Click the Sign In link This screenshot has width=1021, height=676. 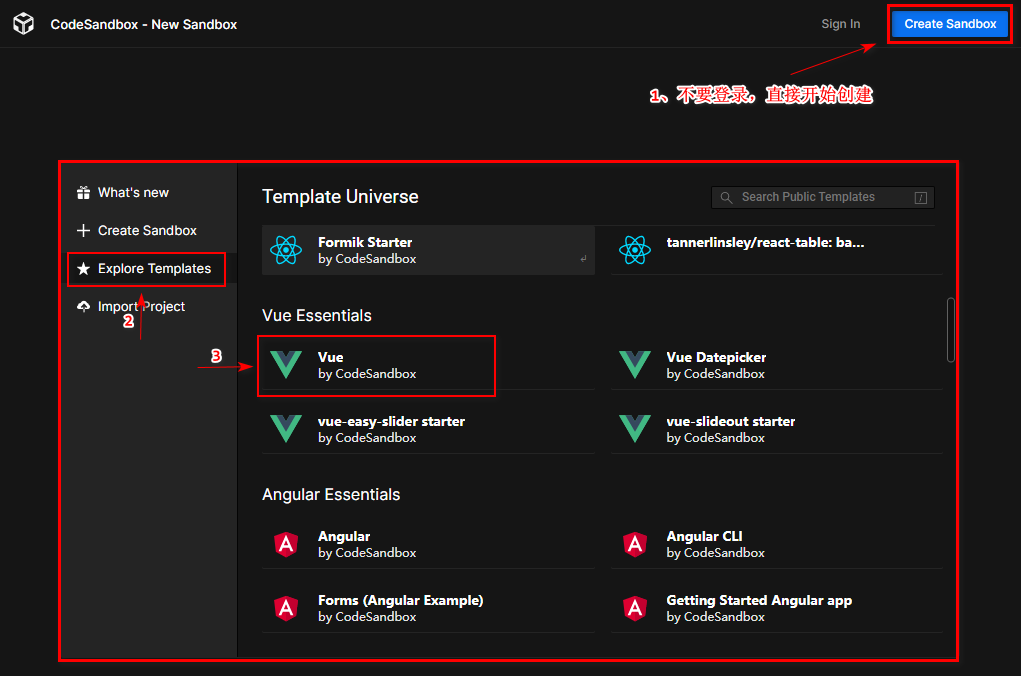[x=841, y=24]
